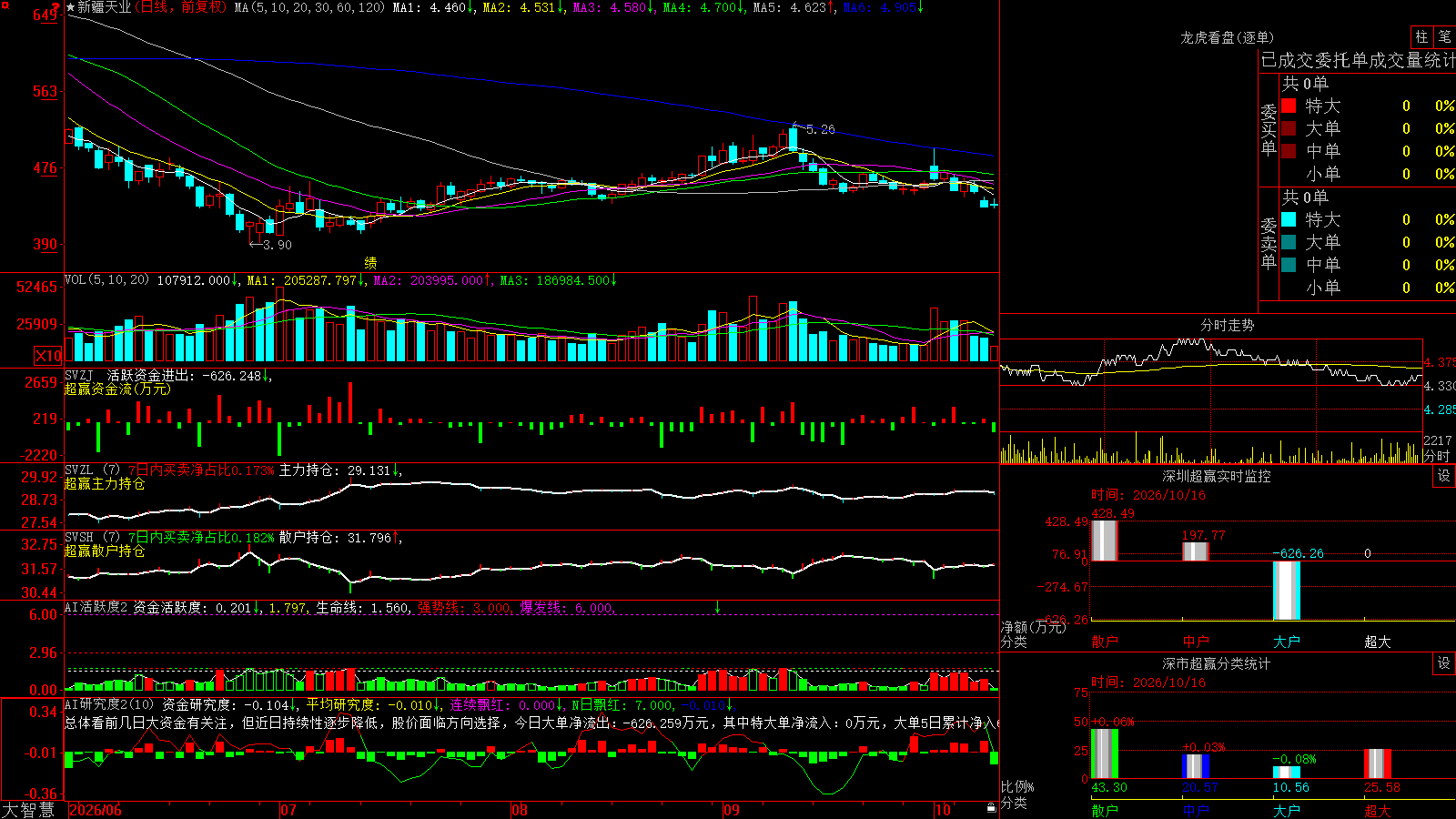Viewport: 1456px width, 819px height.
Task: Click the 3.90 low price annotation
Action: (x=278, y=245)
